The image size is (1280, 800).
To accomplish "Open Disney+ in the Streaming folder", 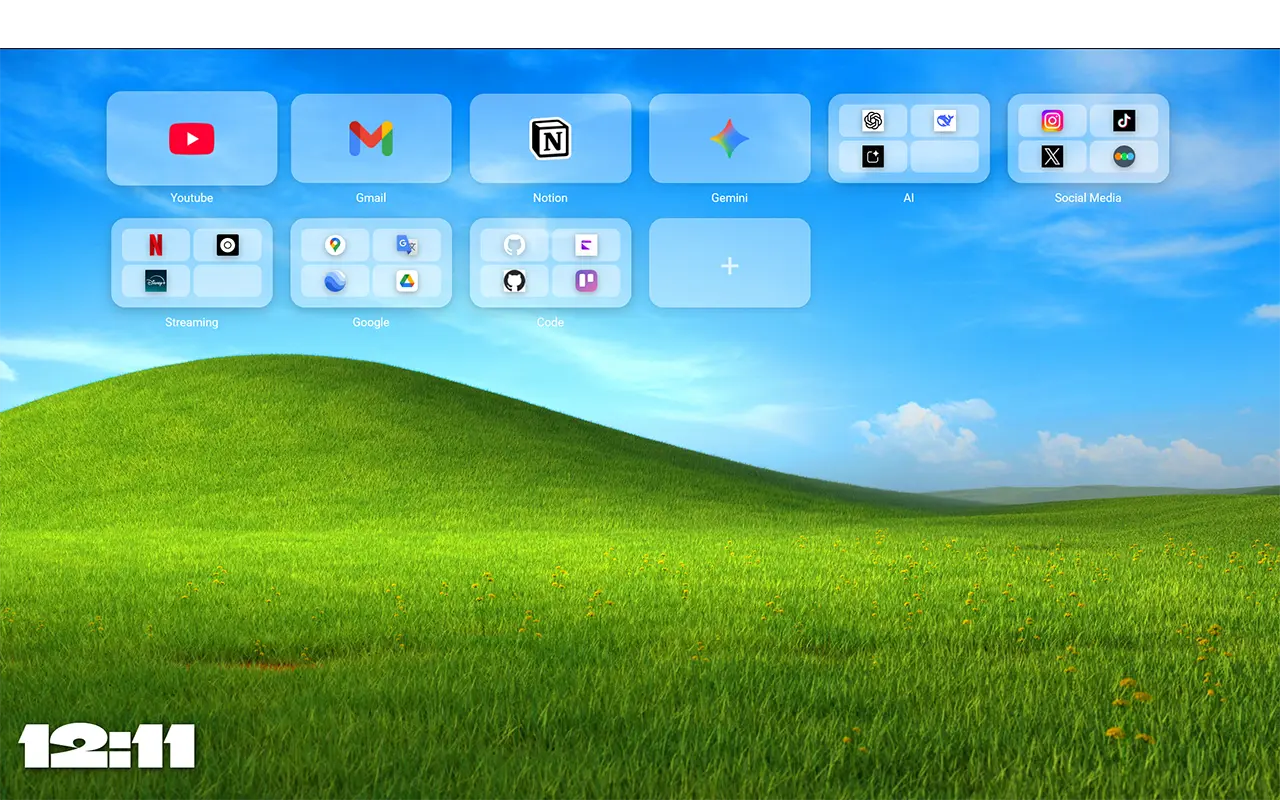I will pyautogui.click(x=156, y=281).
